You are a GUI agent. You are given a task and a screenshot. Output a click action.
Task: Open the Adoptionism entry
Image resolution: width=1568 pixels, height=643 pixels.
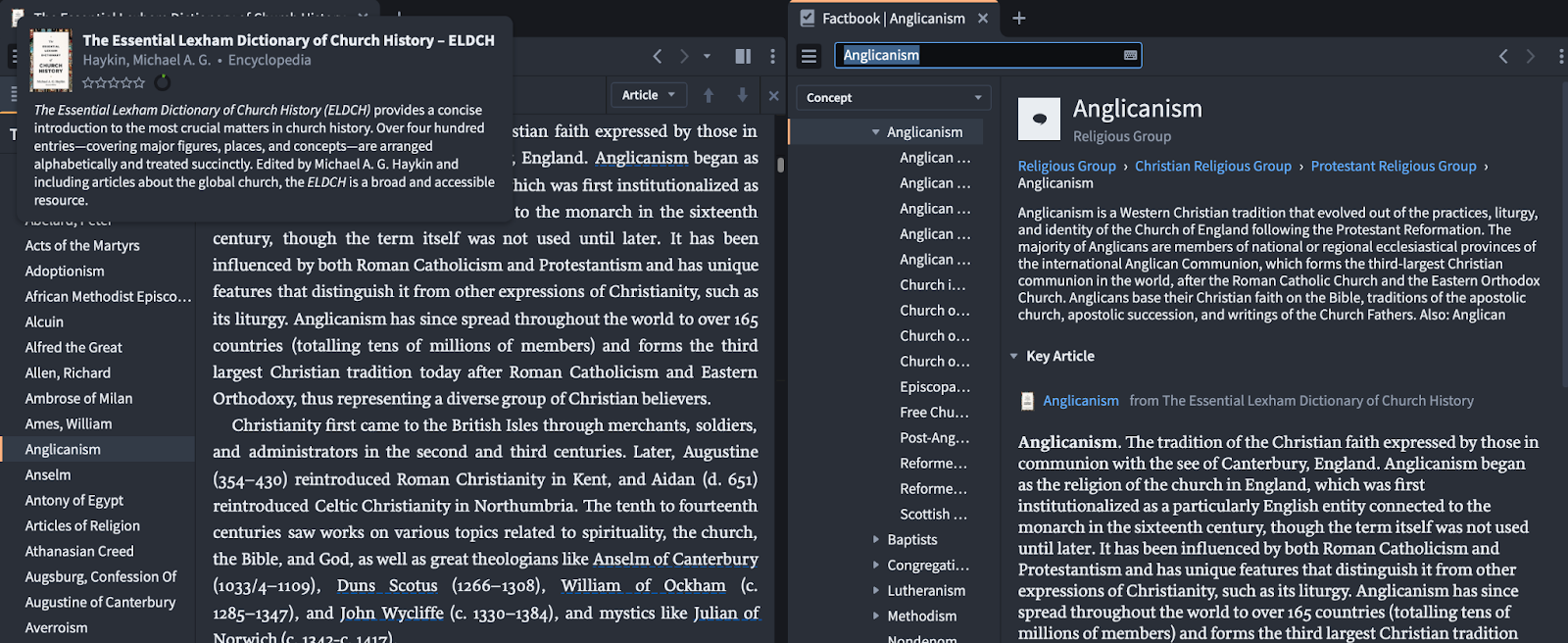coord(65,271)
